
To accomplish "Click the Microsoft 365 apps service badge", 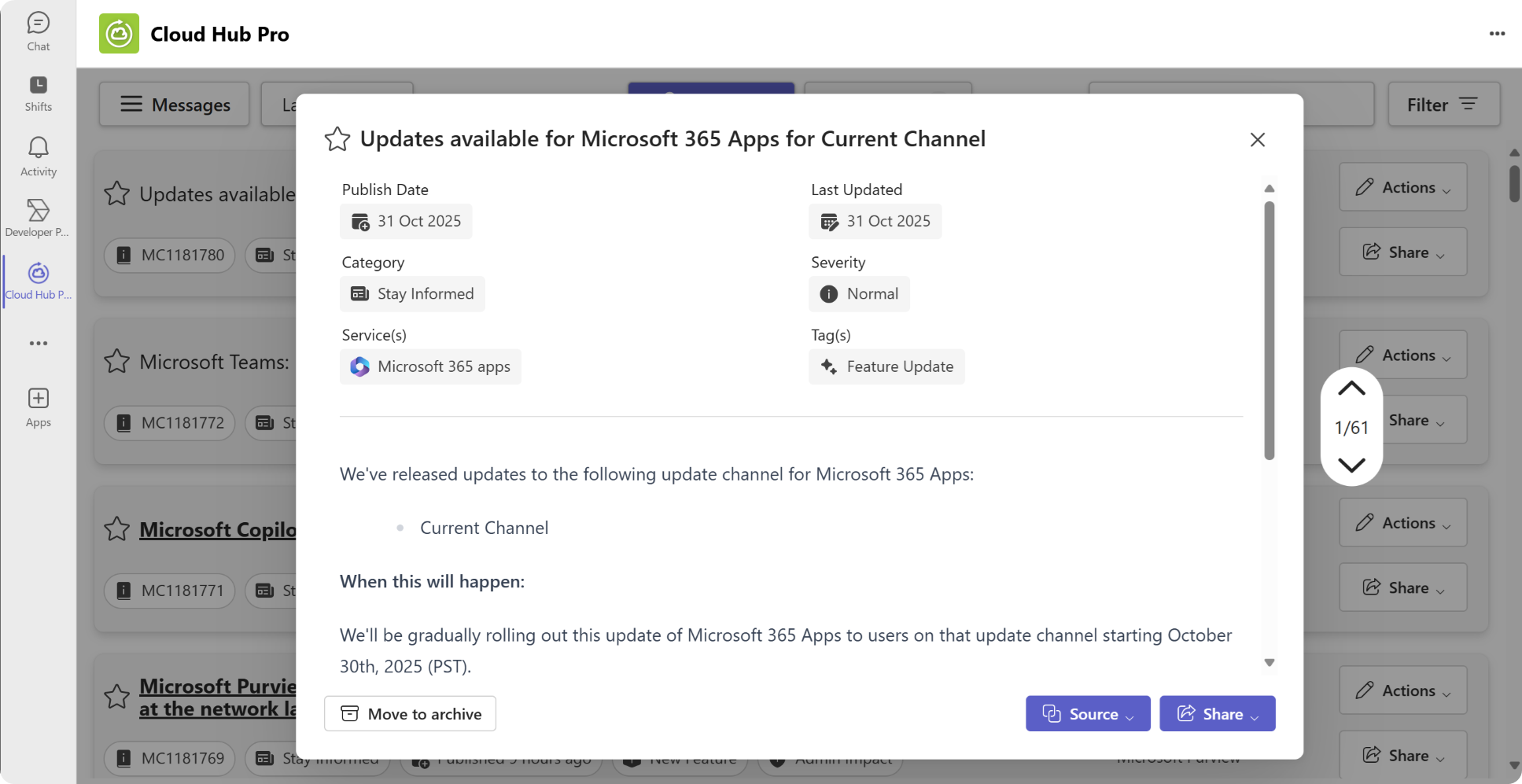I will [430, 366].
